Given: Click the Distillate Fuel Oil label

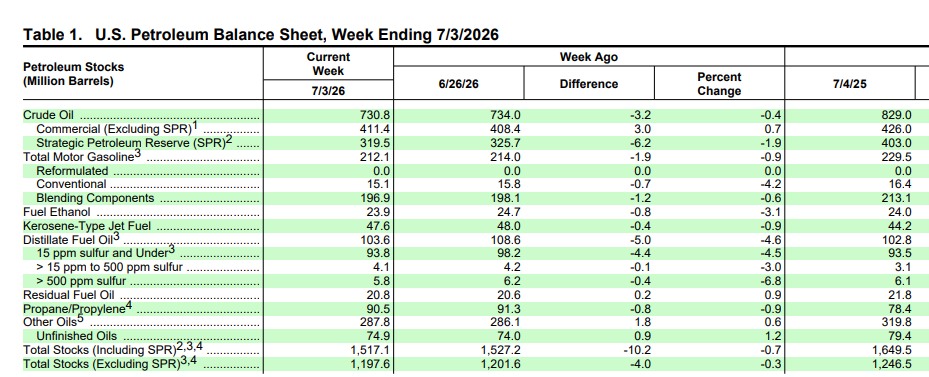Looking at the screenshot, I should pos(71,238).
